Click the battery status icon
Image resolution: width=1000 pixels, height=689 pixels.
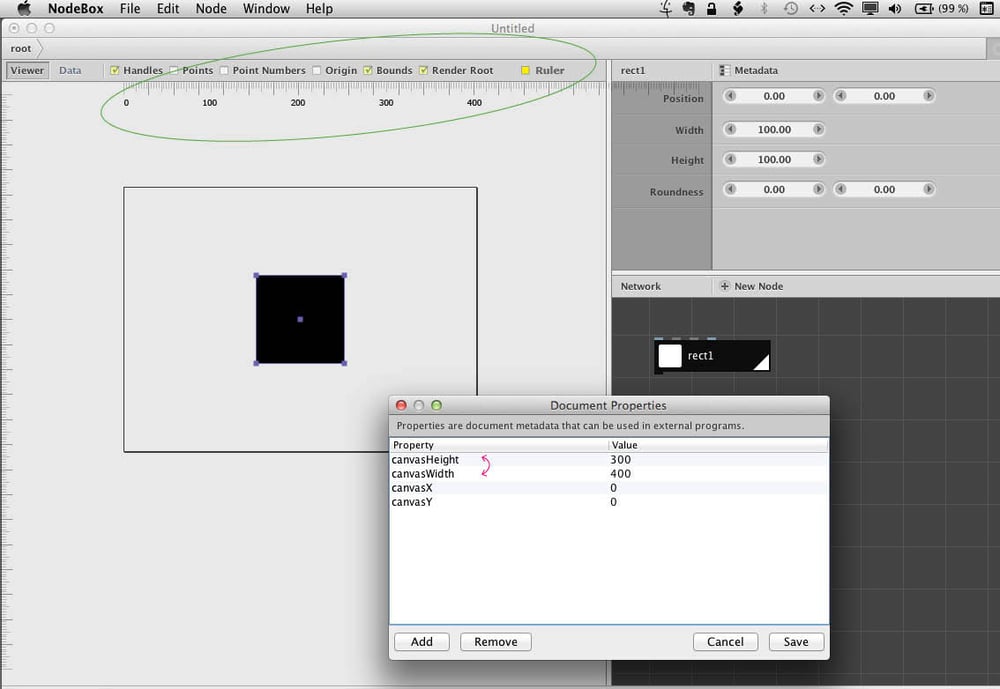[x=923, y=8]
